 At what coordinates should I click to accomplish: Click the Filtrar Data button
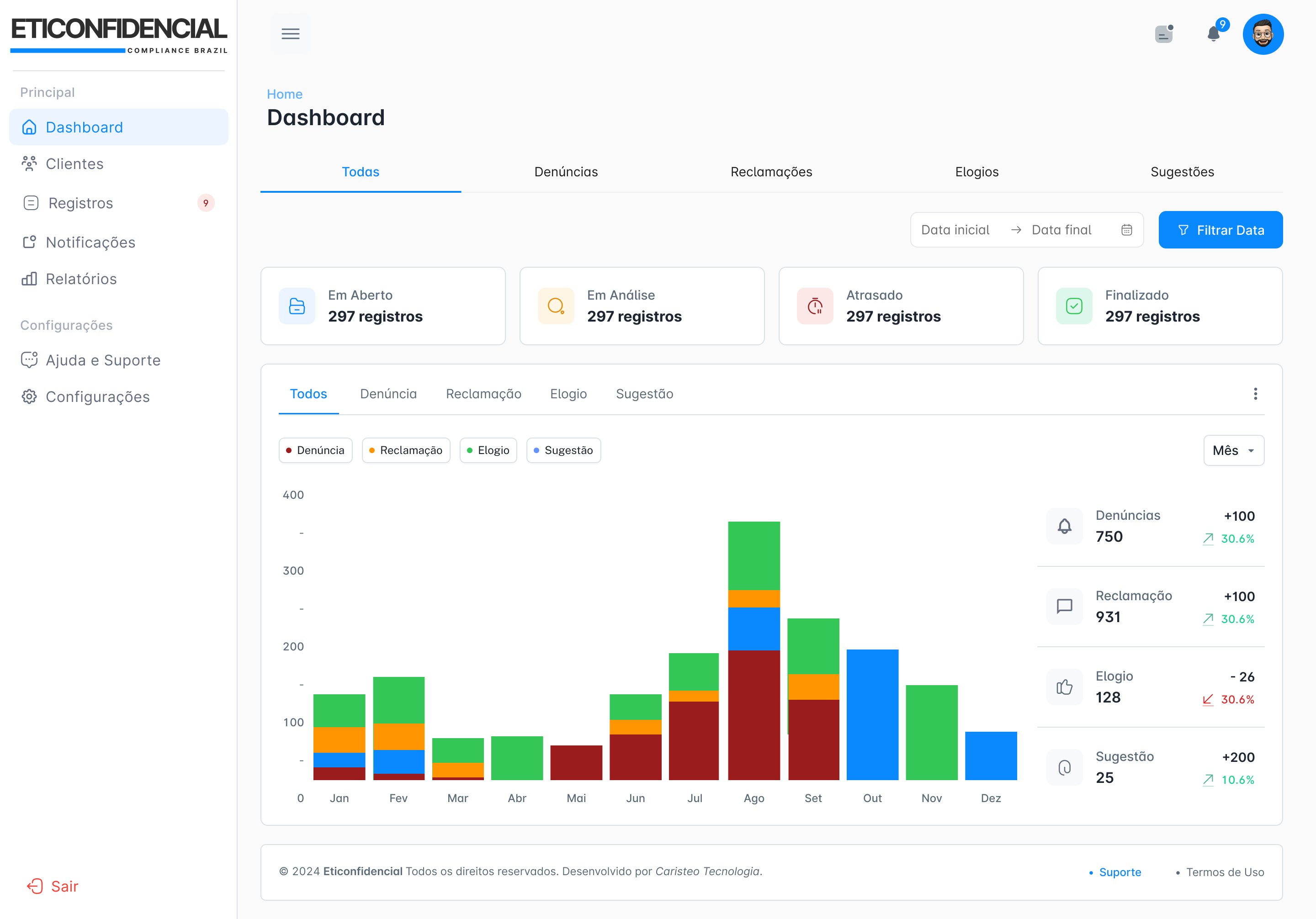(1221, 230)
